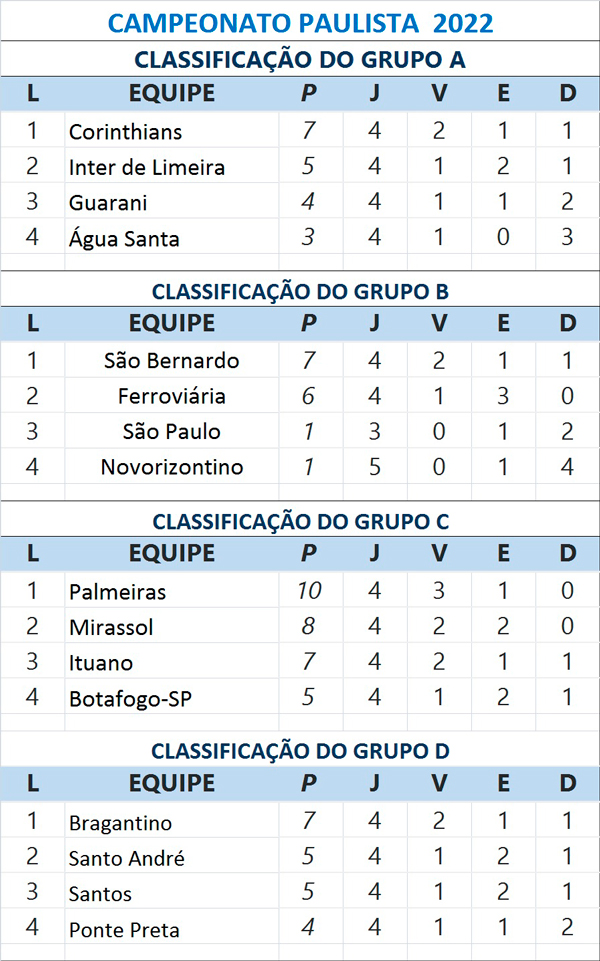Select the Bragantino team cell
Screen dimensions: 600x961
[x=120, y=823]
